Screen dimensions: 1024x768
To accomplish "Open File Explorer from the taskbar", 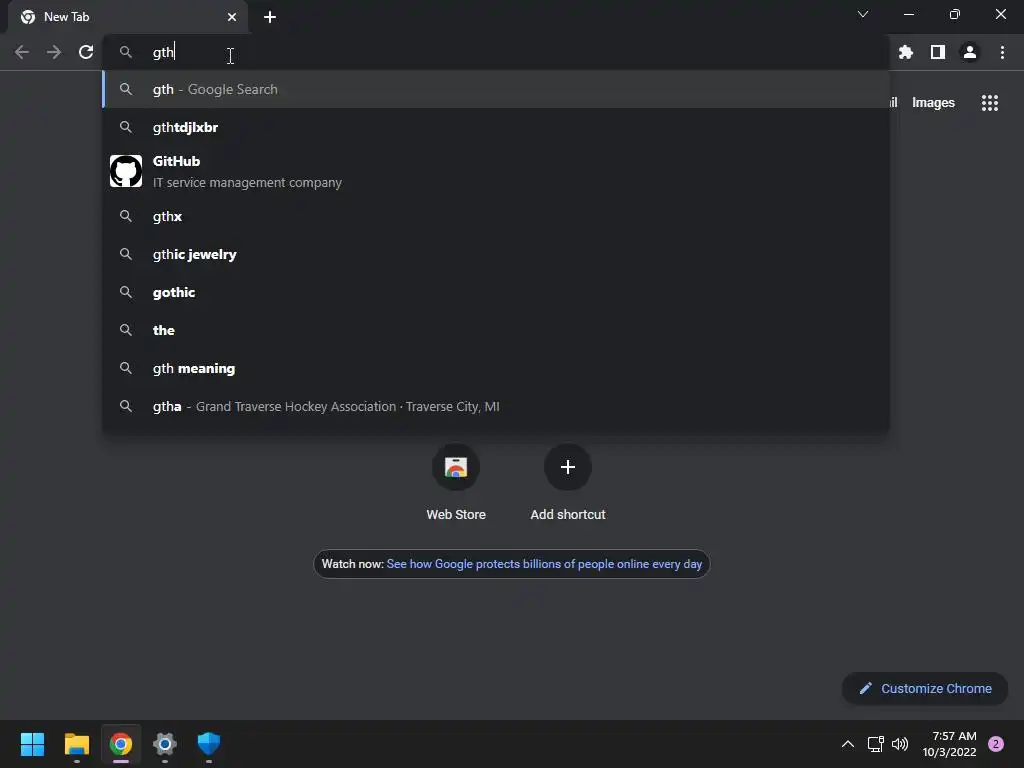I will point(76,744).
